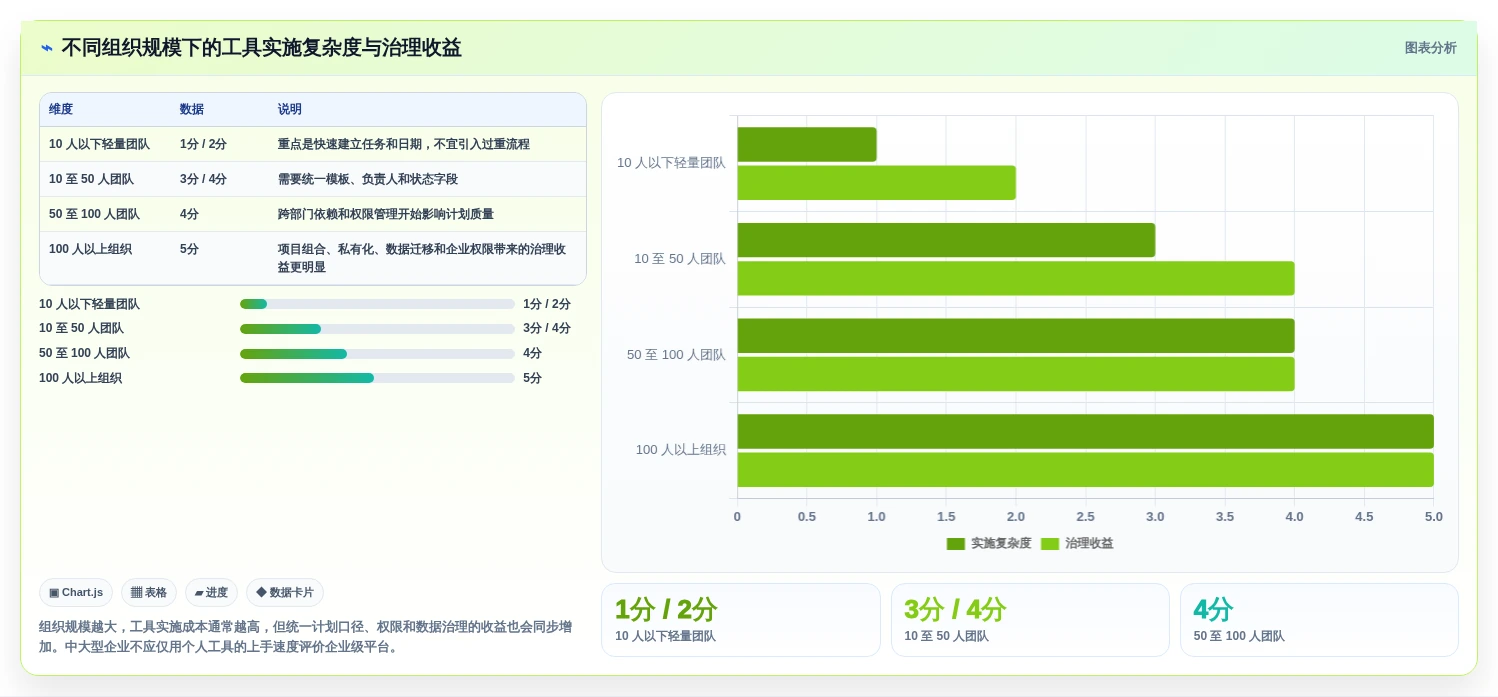Click the dark green bar for 50 至 100 人团队
This screenshot has height=697, width=1498.
tap(1016, 336)
